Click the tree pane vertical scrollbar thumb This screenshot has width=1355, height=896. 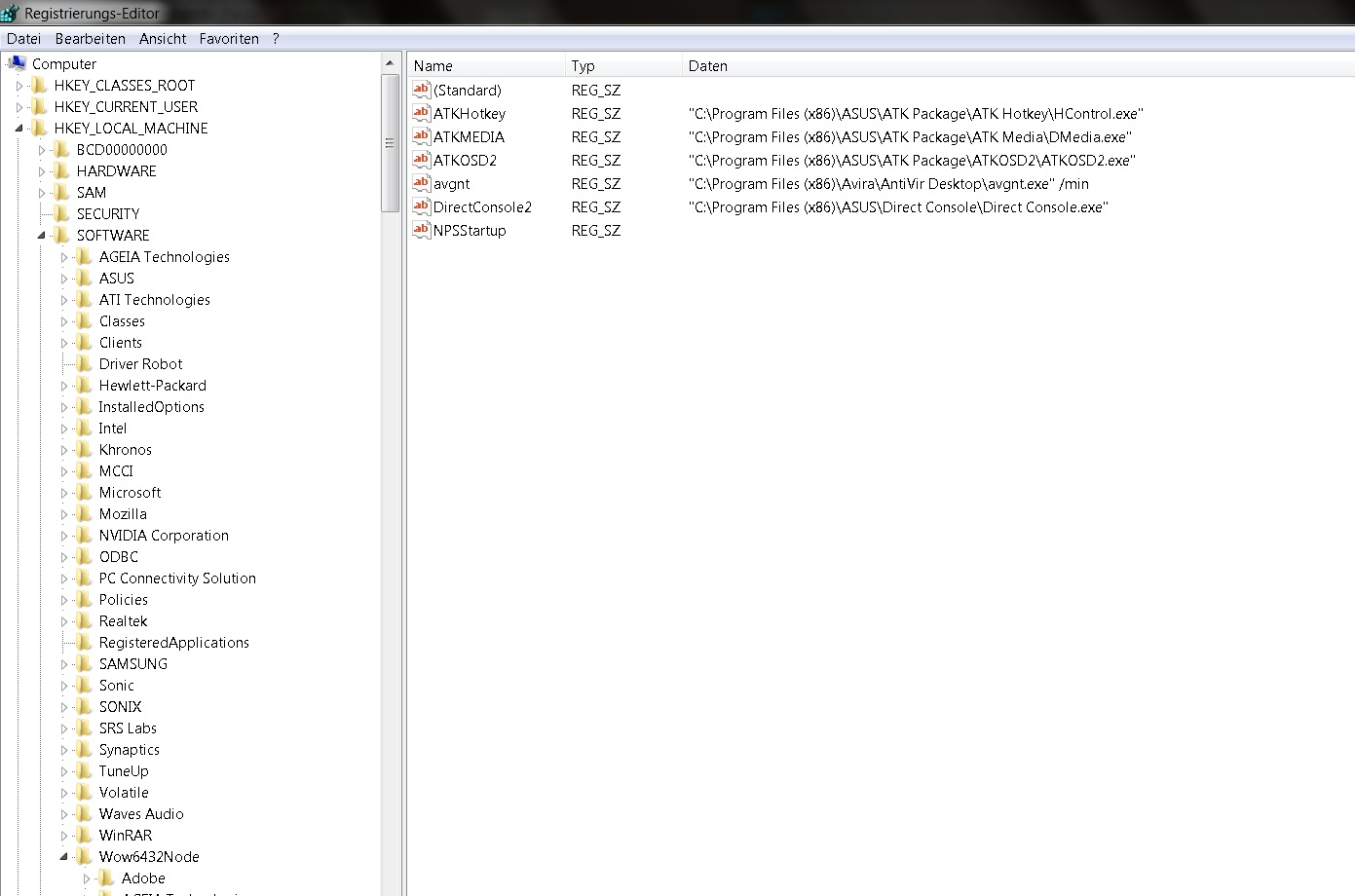[390, 143]
